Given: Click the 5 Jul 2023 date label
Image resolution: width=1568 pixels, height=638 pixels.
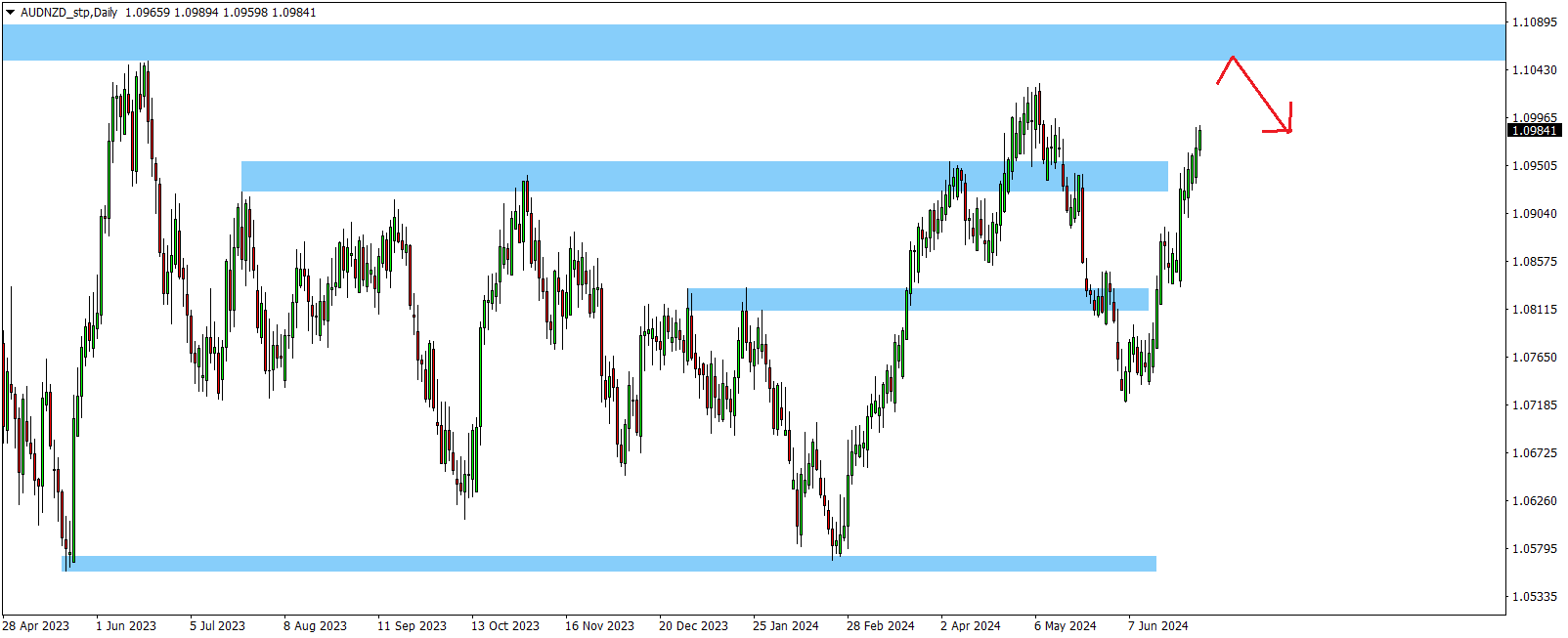Looking at the screenshot, I should tap(218, 626).
